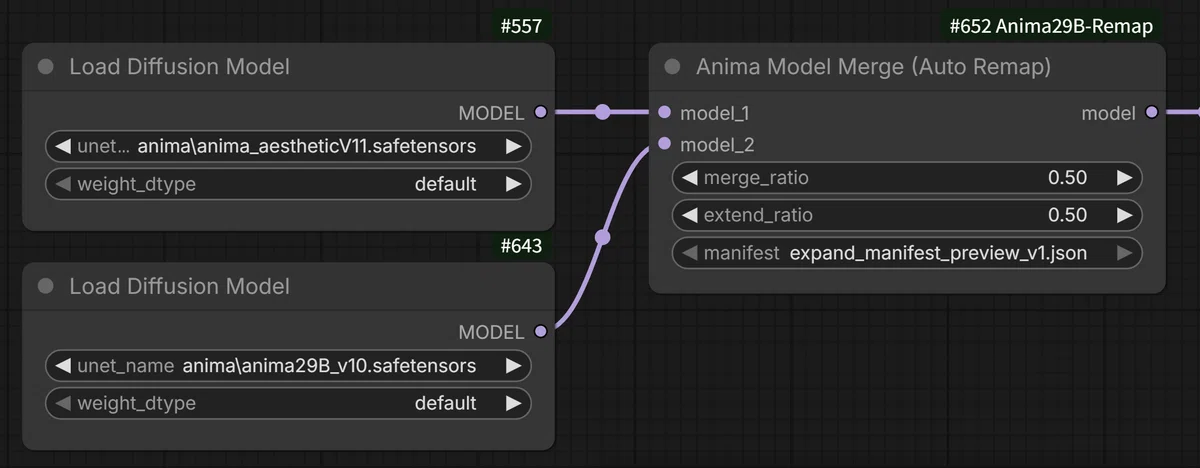Open weight_dtype dropdown in node #557
Image resolution: width=1200 pixels, height=468 pixels.
[x=288, y=184]
